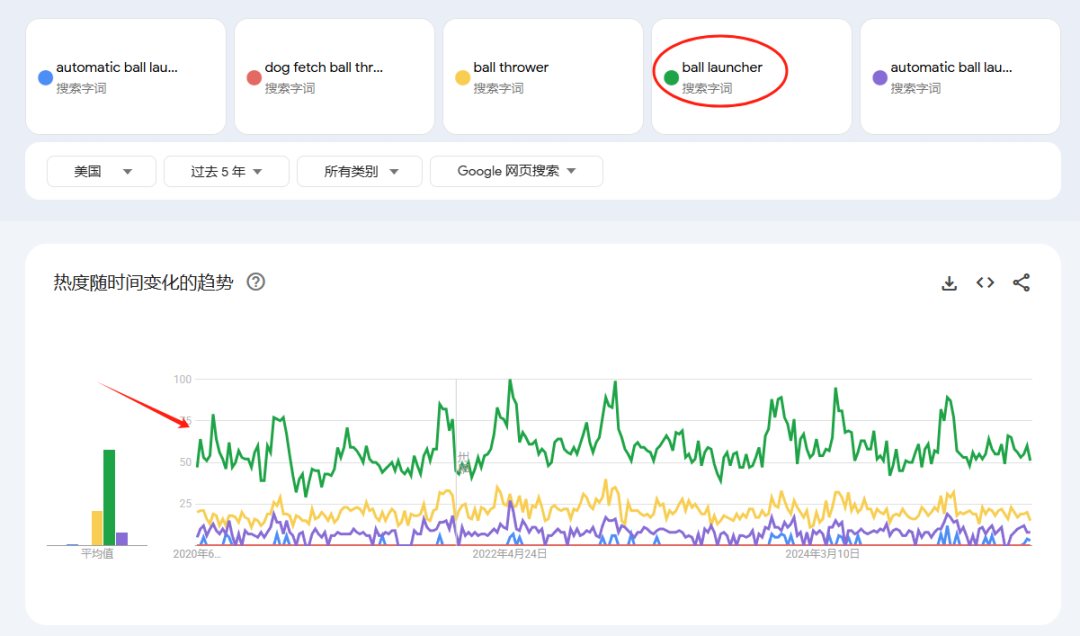Click the purple dot search term
Image resolution: width=1080 pixels, height=636 pixels.
coord(880,77)
